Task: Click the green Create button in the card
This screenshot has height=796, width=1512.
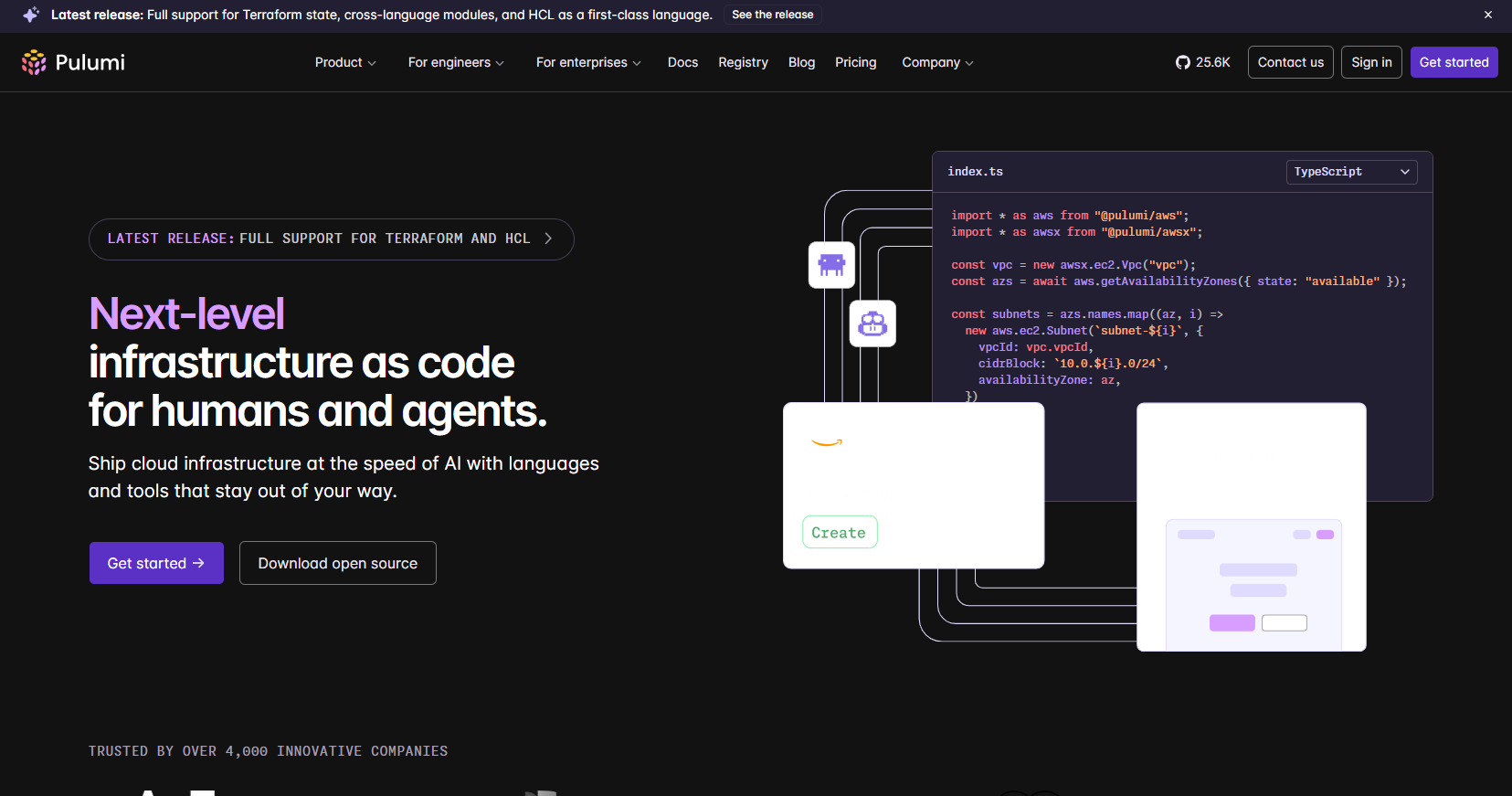Action: point(840,532)
